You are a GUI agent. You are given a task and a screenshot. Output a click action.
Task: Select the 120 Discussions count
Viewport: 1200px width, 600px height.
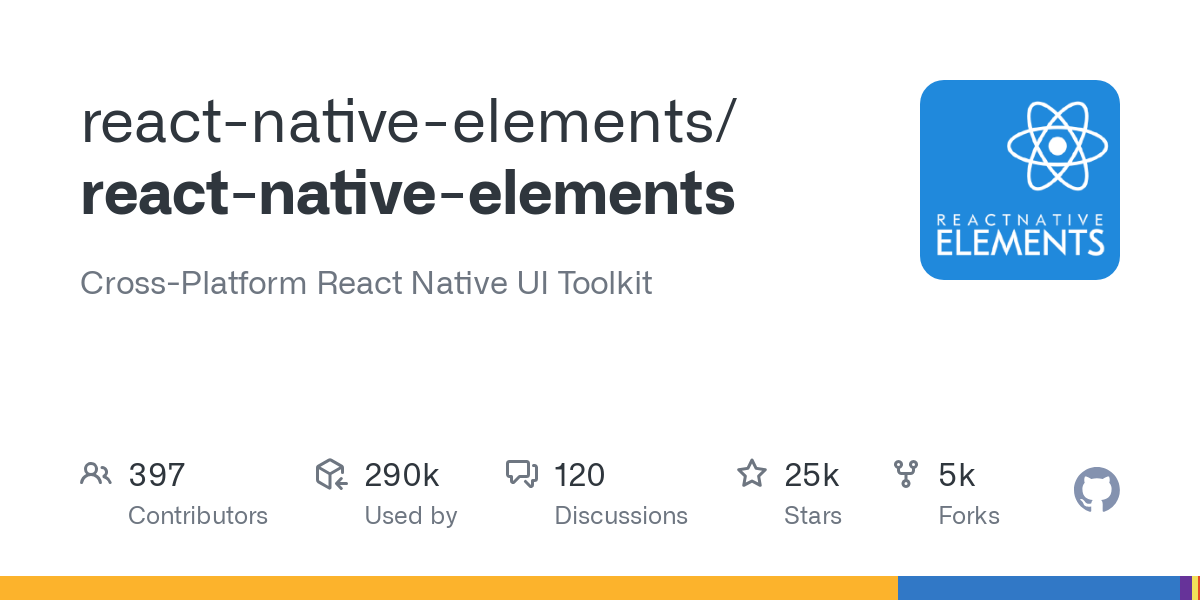(x=578, y=475)
